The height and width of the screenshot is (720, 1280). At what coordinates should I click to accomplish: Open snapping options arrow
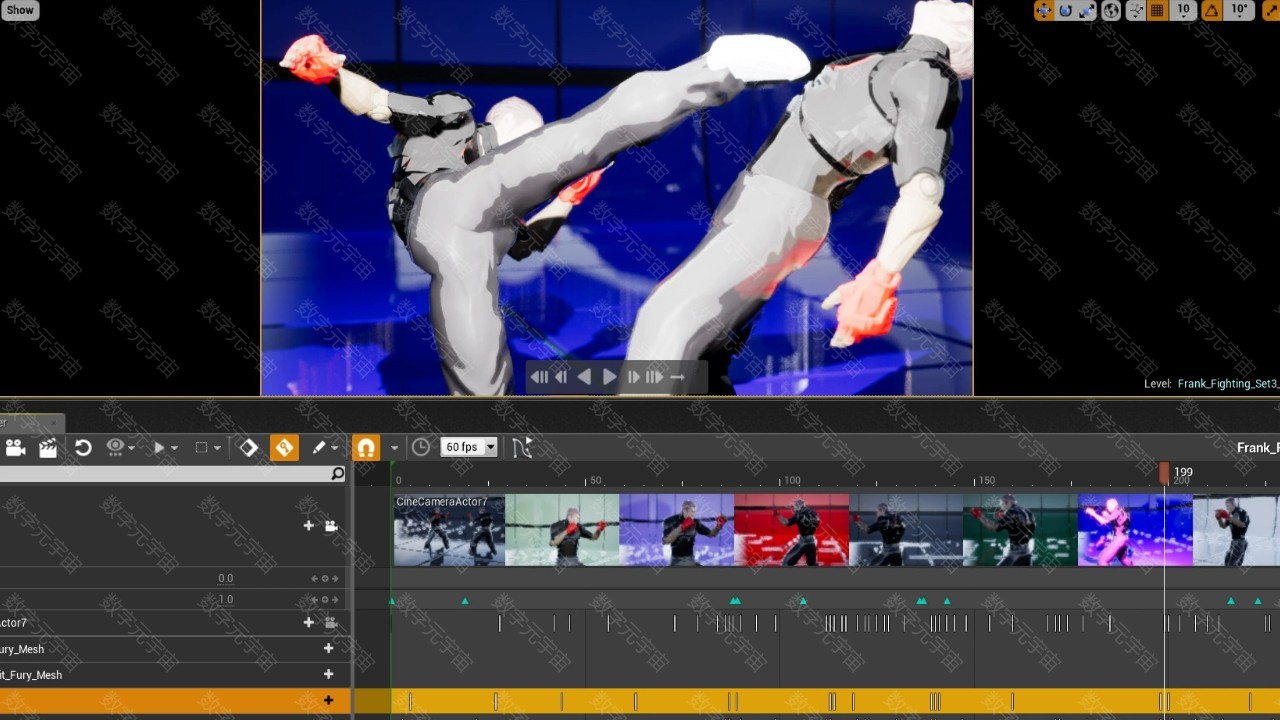click(394, 448)
